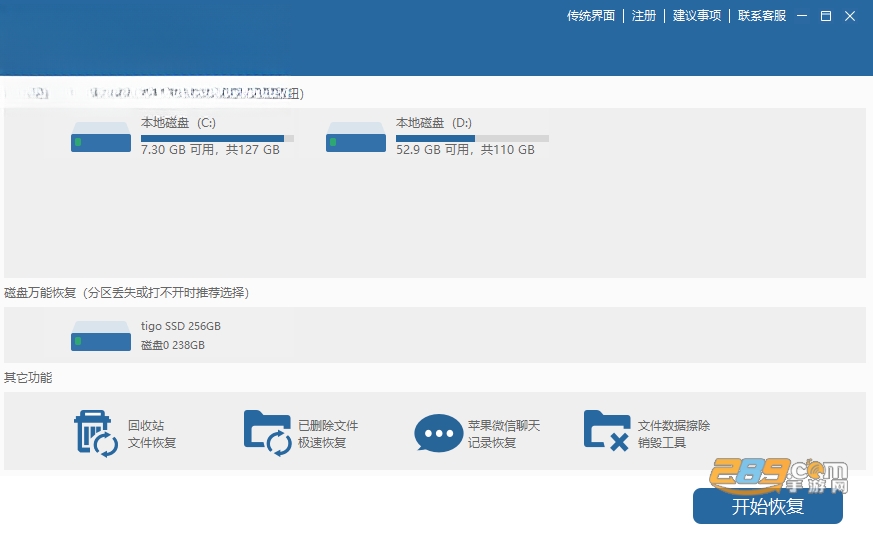The width and height of the screenshot is (873, 534).
Task: Open file data erase tool folder icon
Action: pyautogui.click(x=607, y=431)
